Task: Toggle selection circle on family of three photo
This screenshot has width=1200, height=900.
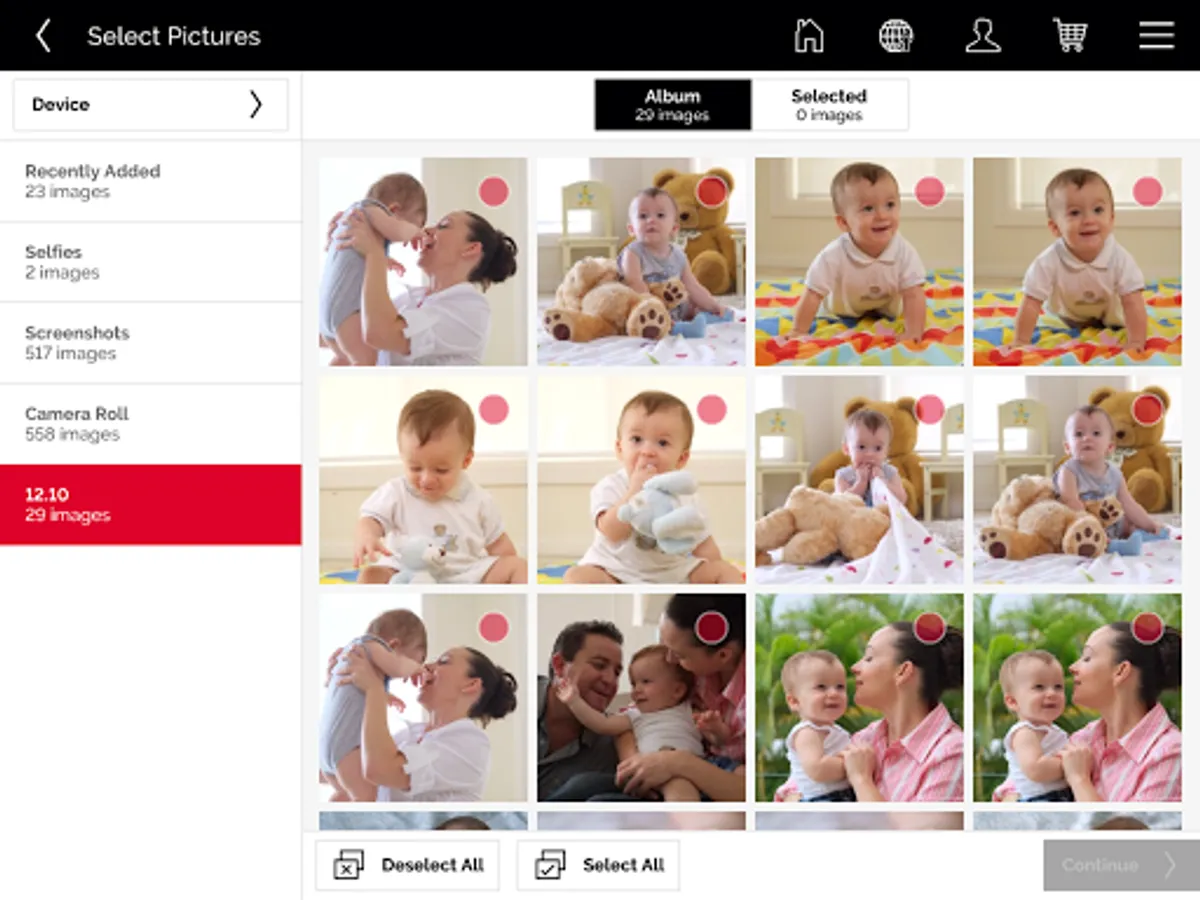Action: (x=711, y=628)
